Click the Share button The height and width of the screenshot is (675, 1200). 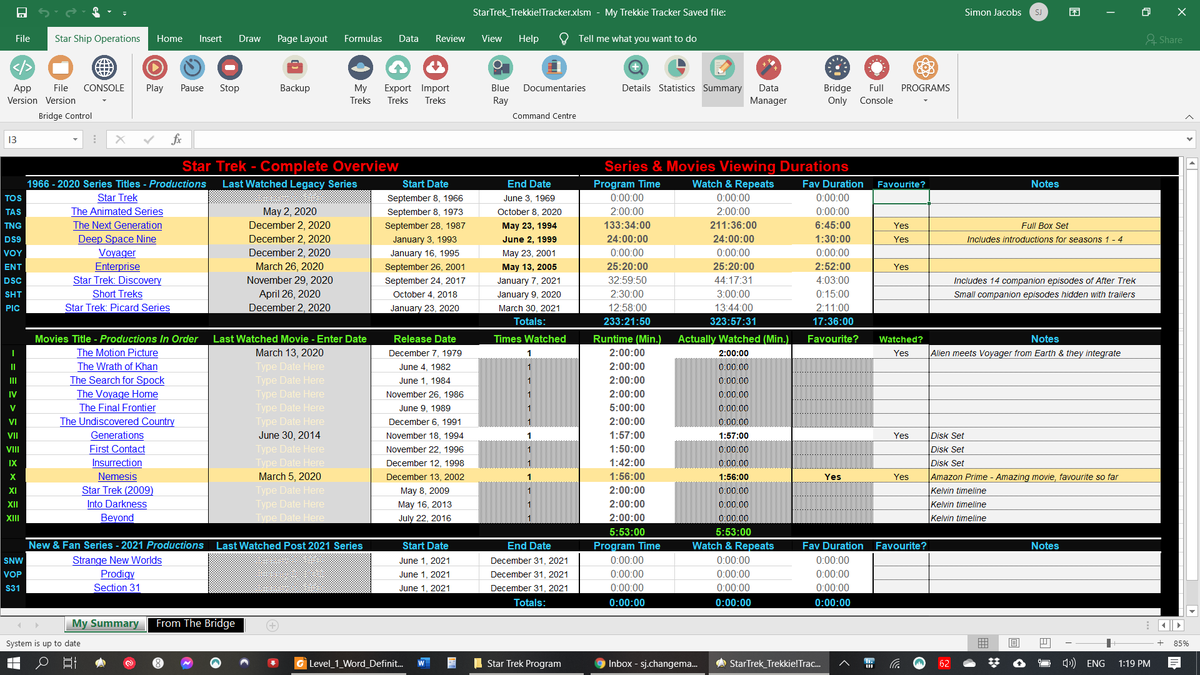[1163, 39]
